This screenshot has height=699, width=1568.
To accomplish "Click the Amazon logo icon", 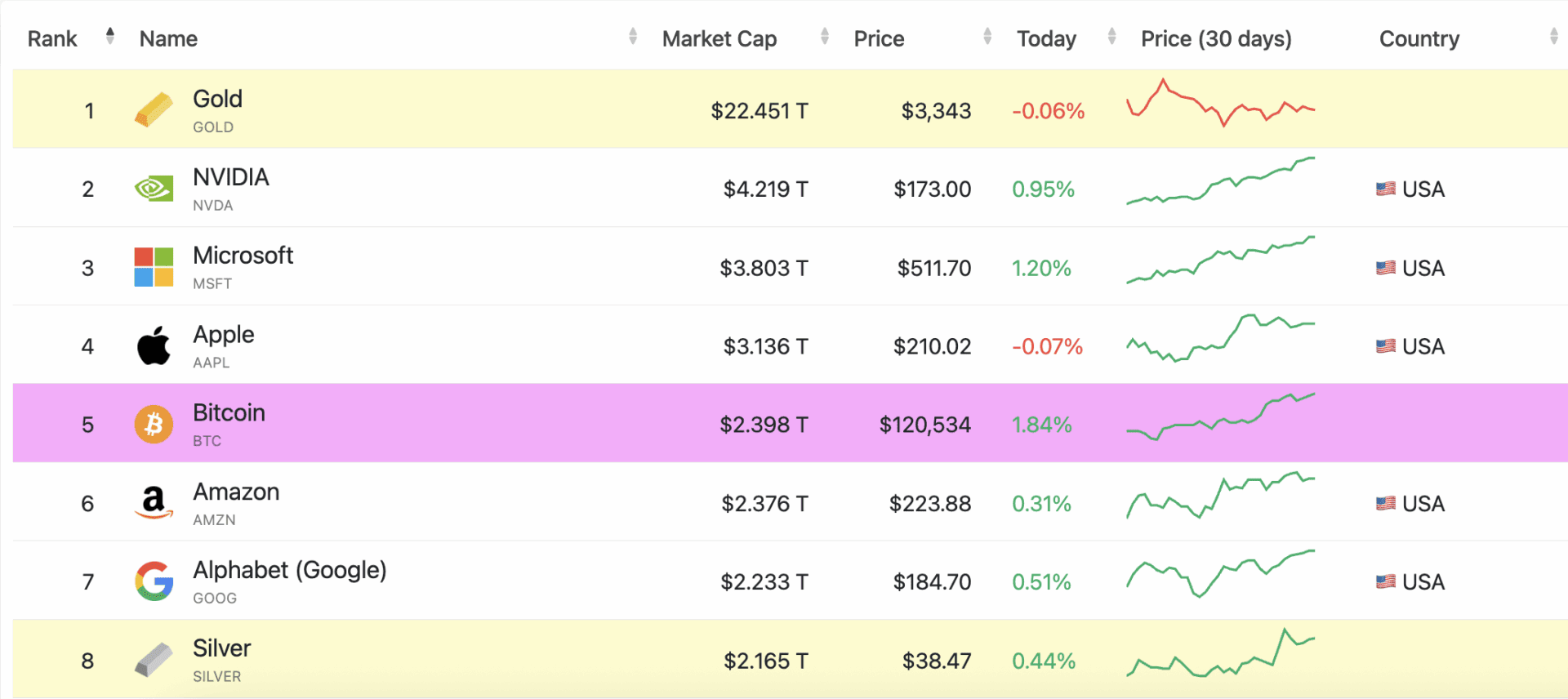I will pyautogui.click(x=154, y=503).
